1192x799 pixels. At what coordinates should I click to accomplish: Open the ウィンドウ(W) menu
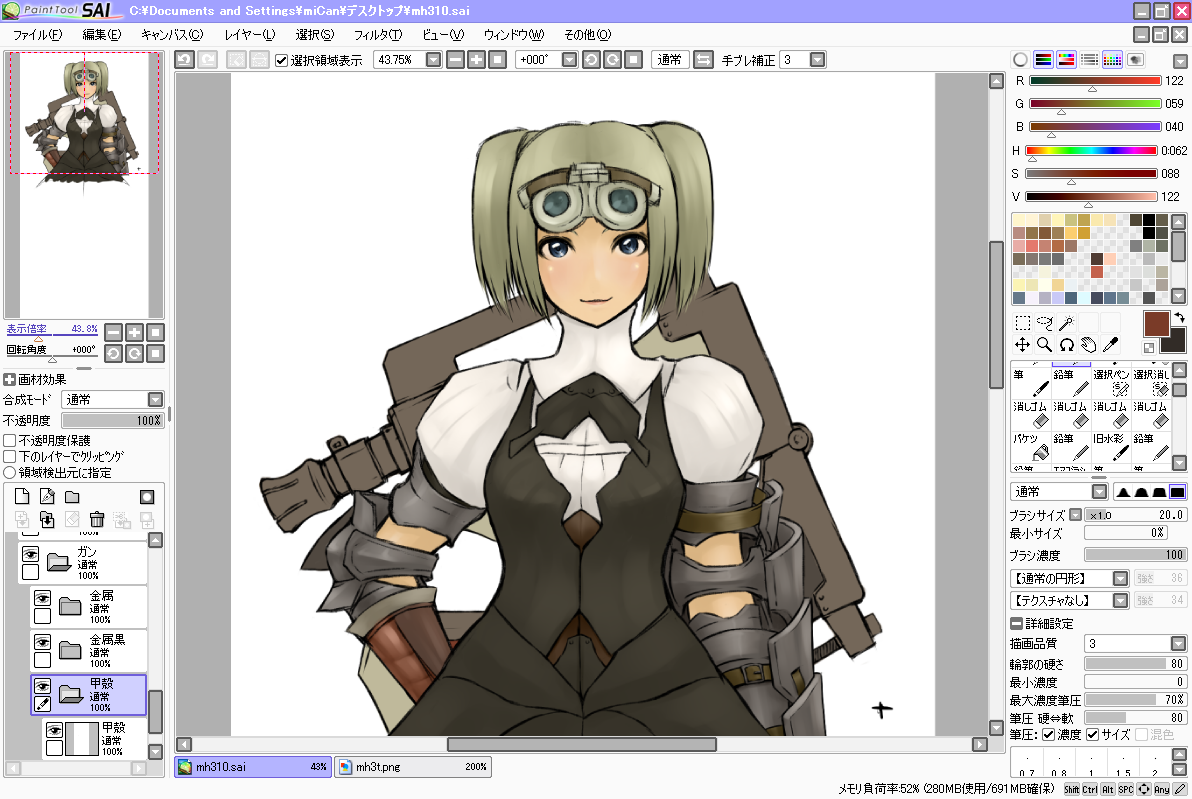tap(514, 35)
